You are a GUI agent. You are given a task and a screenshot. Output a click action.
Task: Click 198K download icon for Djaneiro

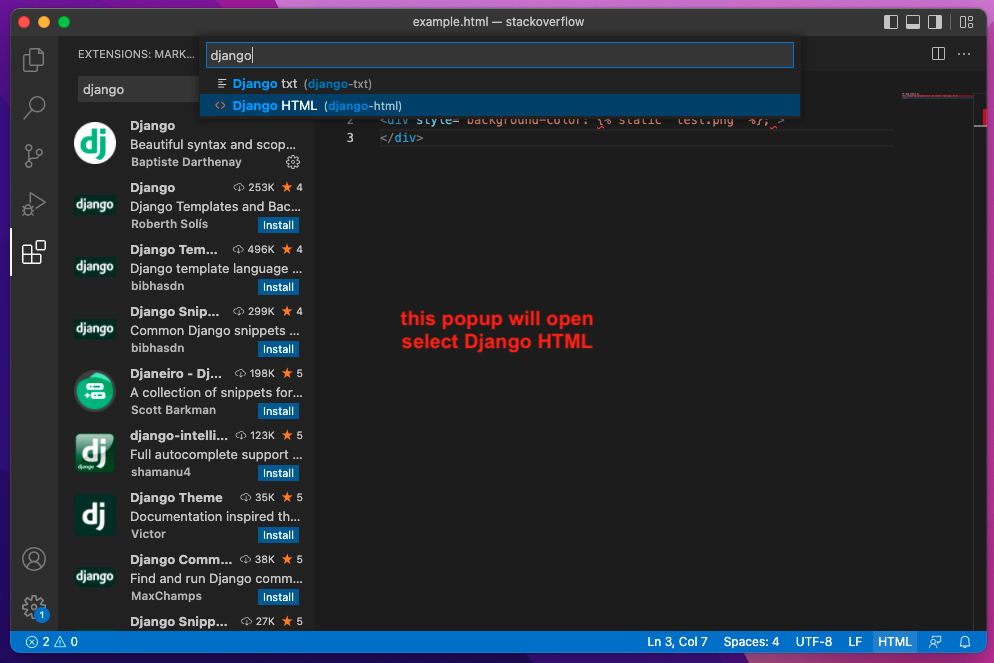pyautogui.click(x=240, y=374)
